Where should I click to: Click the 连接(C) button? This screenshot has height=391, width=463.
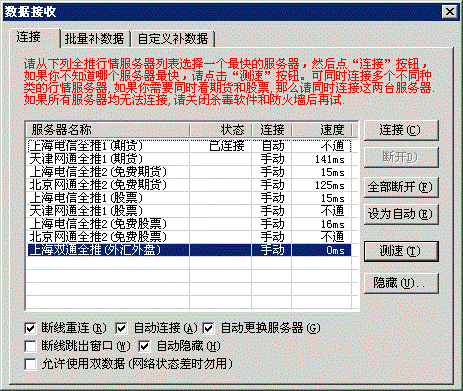(401, 130)
